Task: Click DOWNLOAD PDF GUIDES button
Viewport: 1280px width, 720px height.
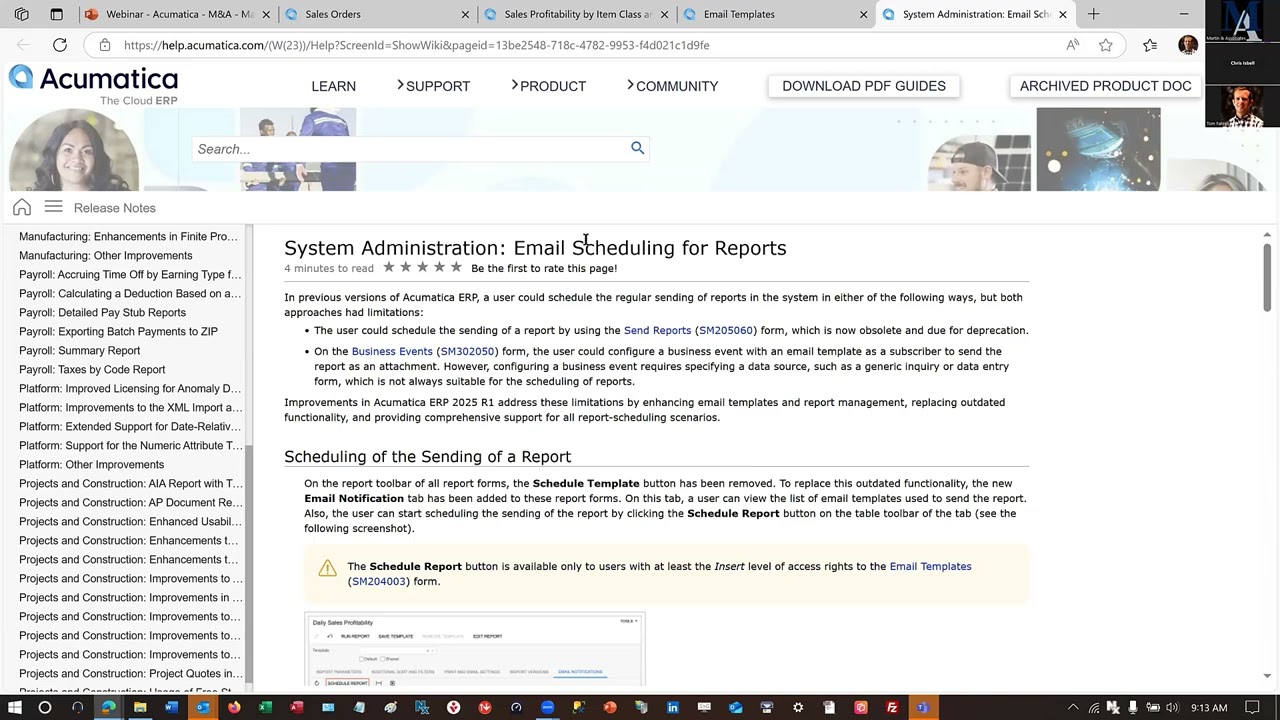Action: [864, 86]
